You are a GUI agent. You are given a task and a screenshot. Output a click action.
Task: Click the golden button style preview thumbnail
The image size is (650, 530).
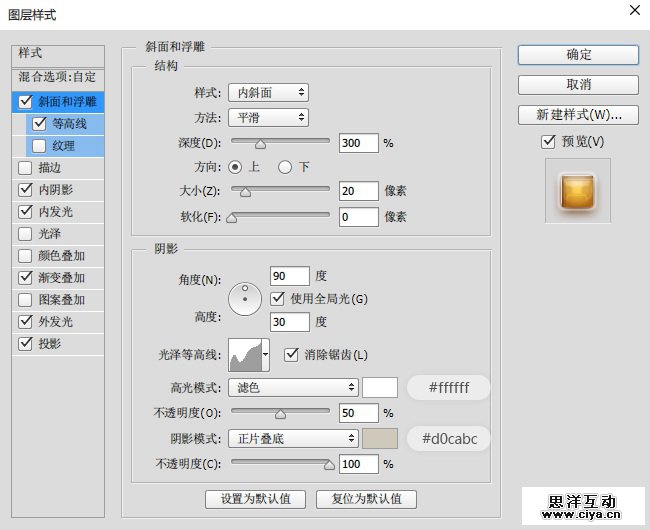tap(577, 191)
